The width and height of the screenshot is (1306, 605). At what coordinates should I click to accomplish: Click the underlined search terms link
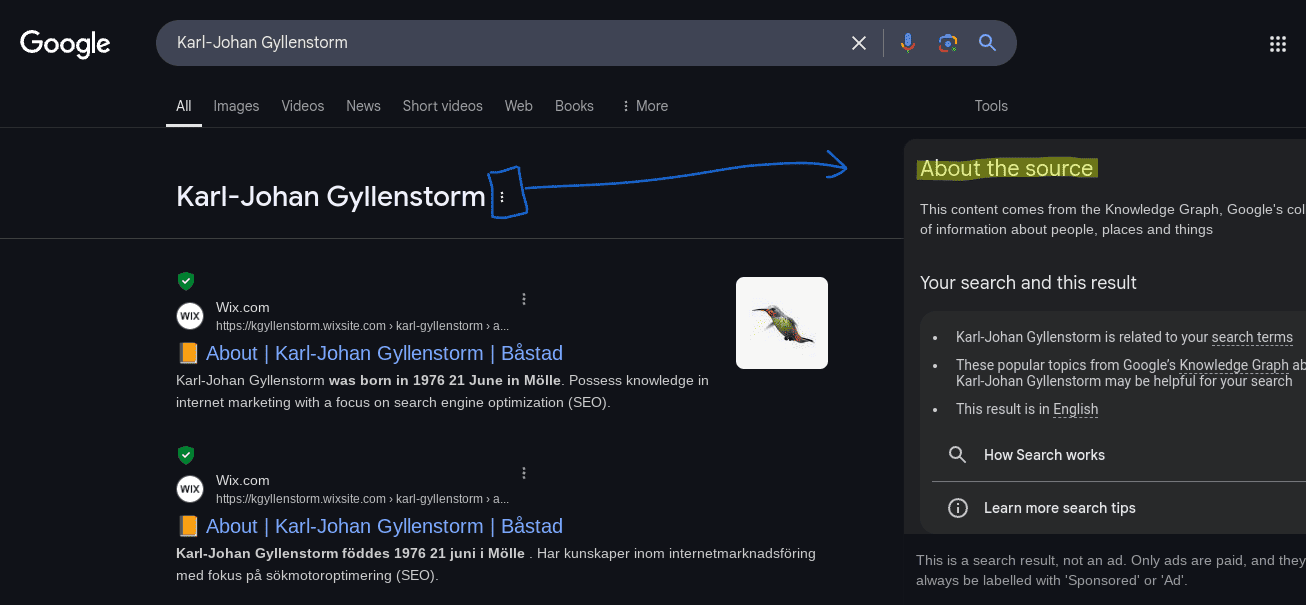point(1252,338)
